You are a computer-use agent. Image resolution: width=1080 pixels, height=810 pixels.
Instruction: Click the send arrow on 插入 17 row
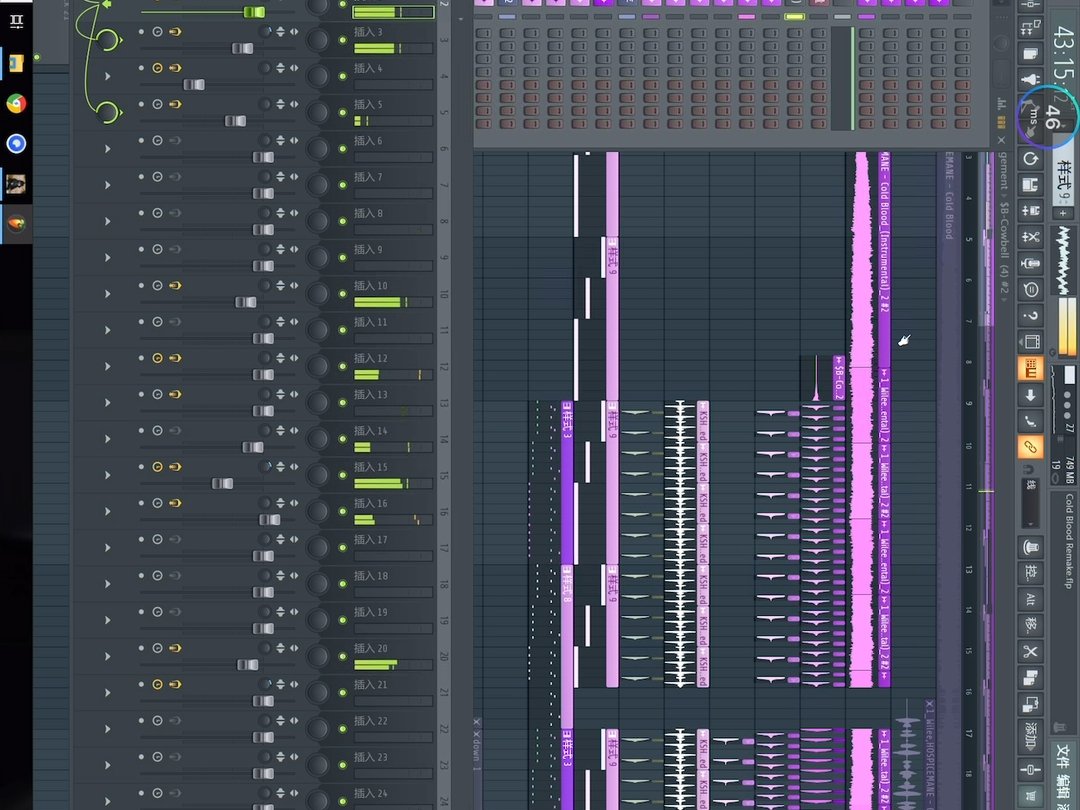[107, 548]
